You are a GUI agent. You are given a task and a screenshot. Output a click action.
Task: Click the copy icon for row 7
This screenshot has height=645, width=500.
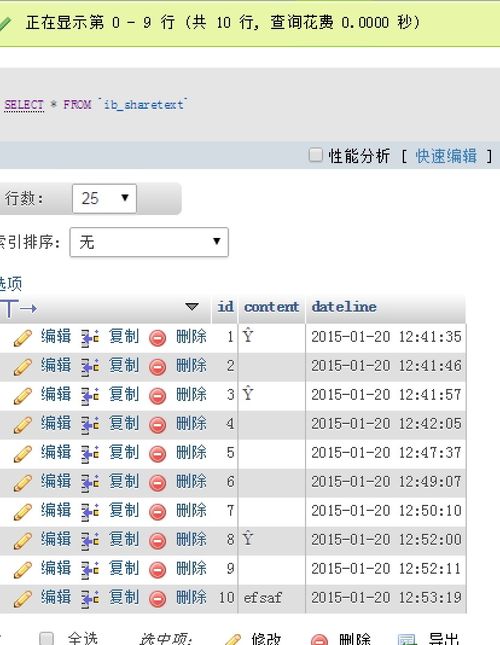[x=90, y=512]
